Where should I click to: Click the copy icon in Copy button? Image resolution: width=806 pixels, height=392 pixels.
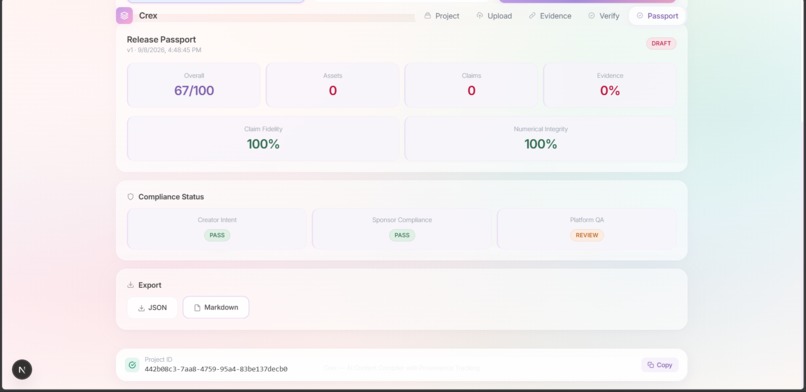[650, 365]
